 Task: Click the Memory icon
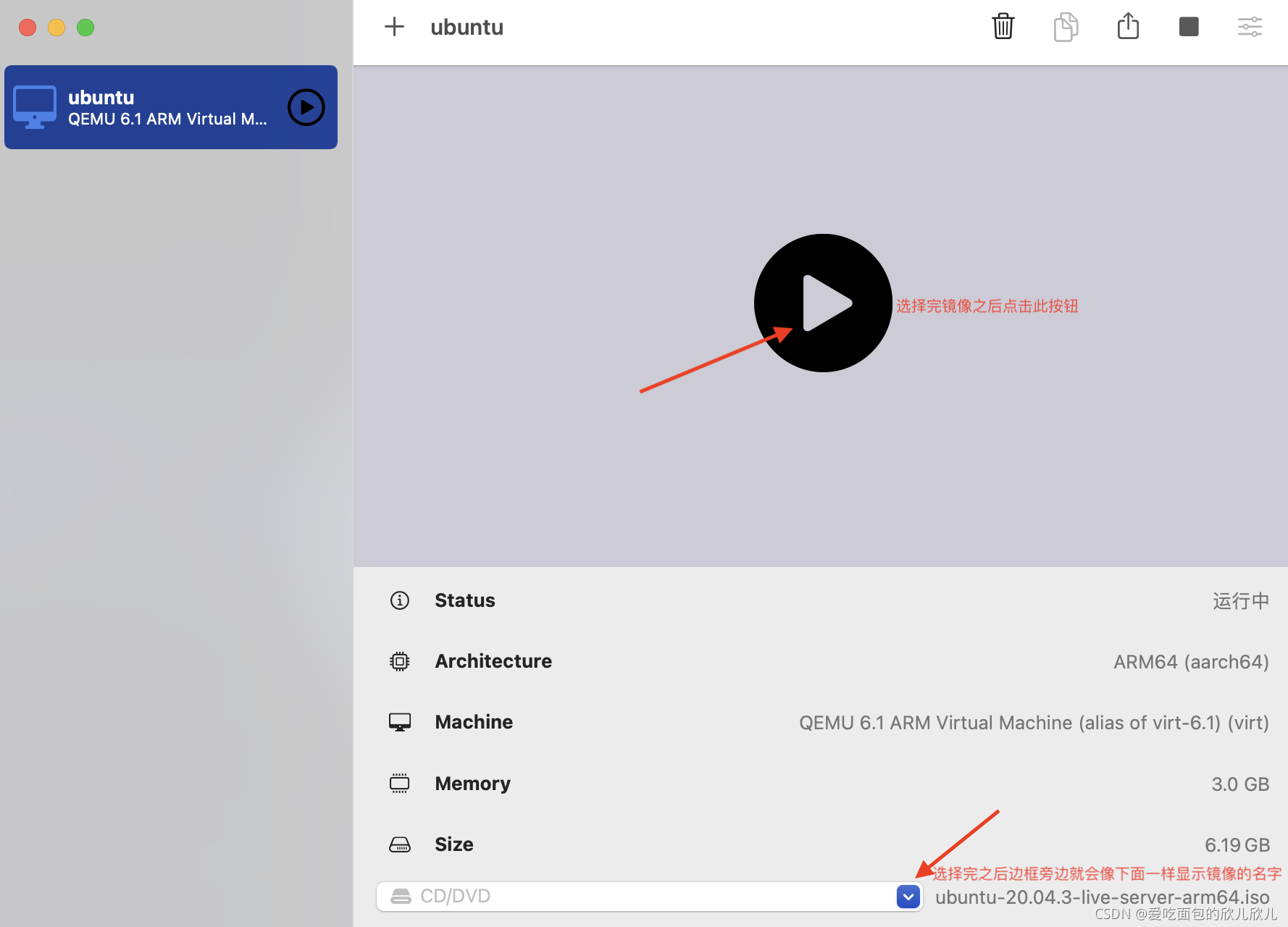click(x=400, y=784)
